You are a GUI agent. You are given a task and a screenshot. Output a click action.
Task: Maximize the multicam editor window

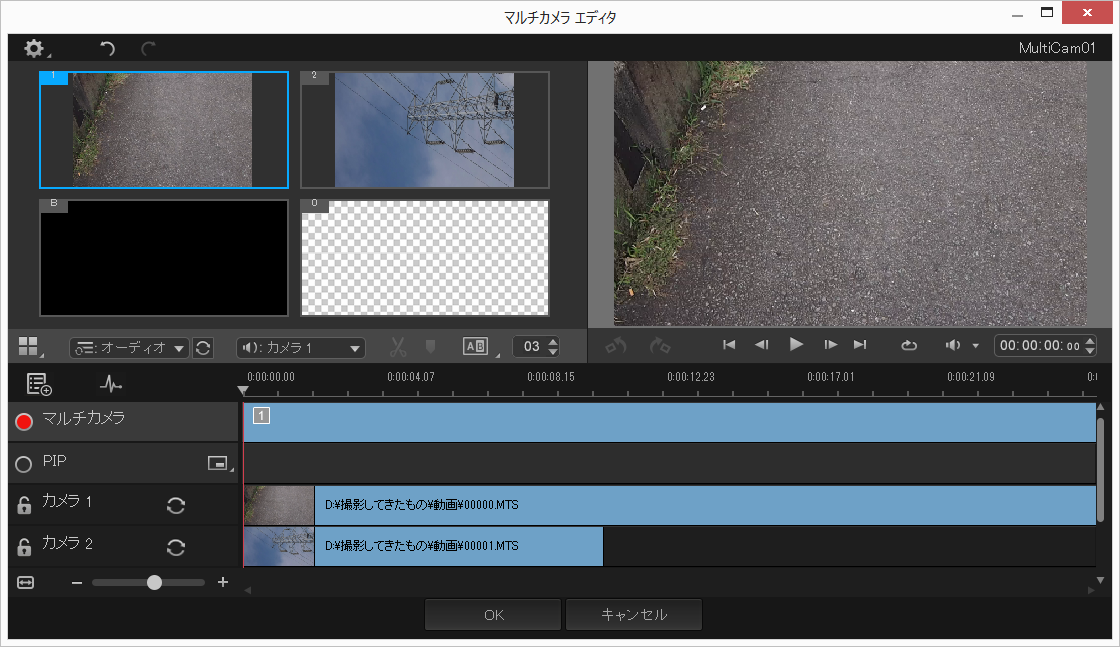[1047, 13]
